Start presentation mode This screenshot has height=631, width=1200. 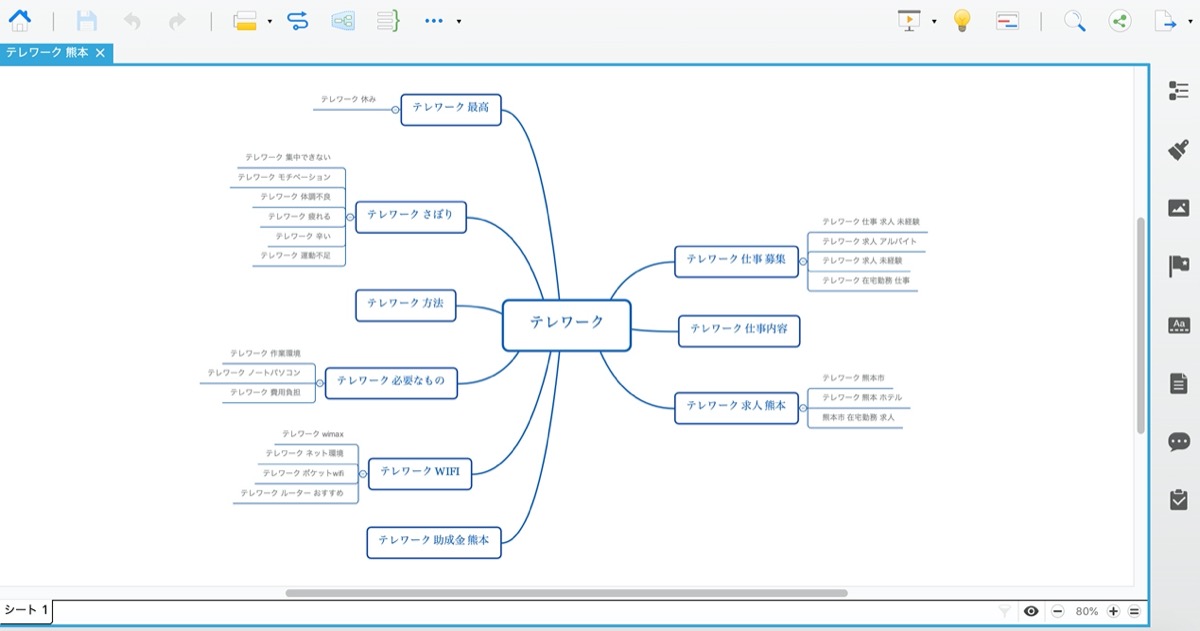click(909, 20)
